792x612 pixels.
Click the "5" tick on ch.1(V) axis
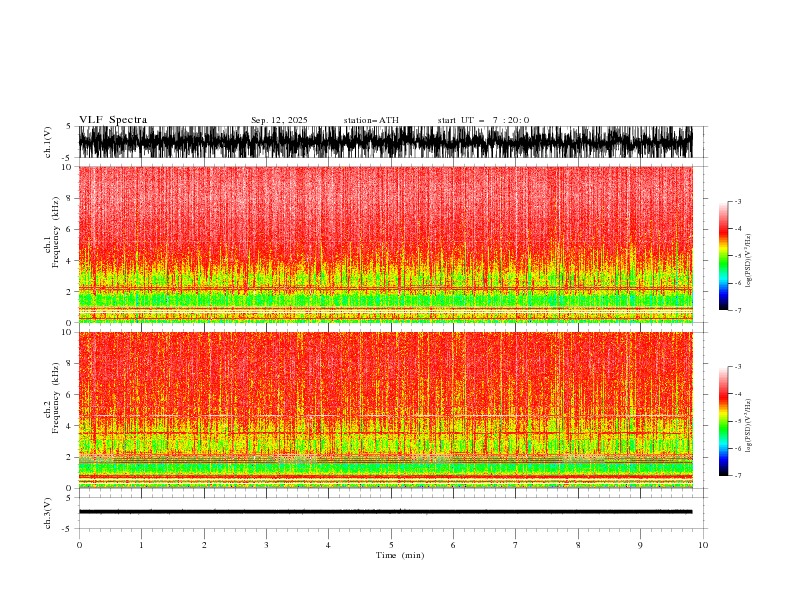pos(69,126)
